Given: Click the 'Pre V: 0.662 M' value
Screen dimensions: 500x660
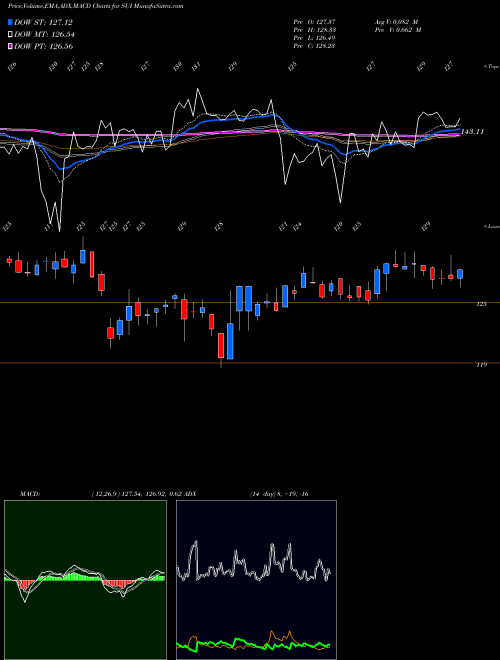Looking at the screenshot, I should coord(398,30).
